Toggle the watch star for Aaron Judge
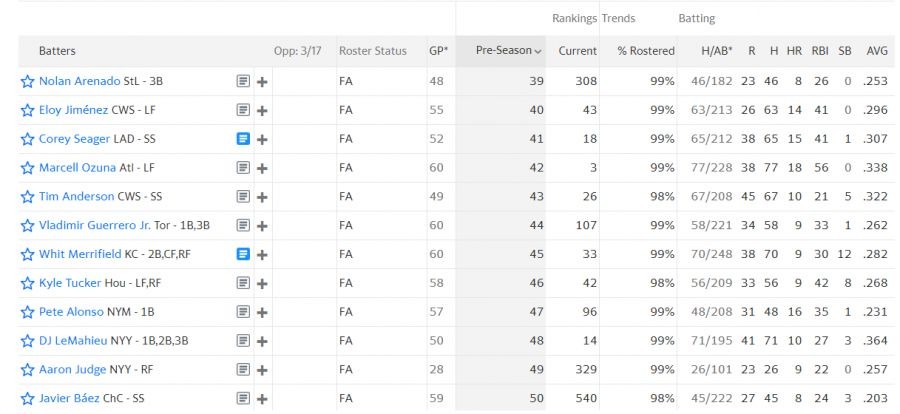The height and width of the screenshot is (414, 900). tap(28, 370)
